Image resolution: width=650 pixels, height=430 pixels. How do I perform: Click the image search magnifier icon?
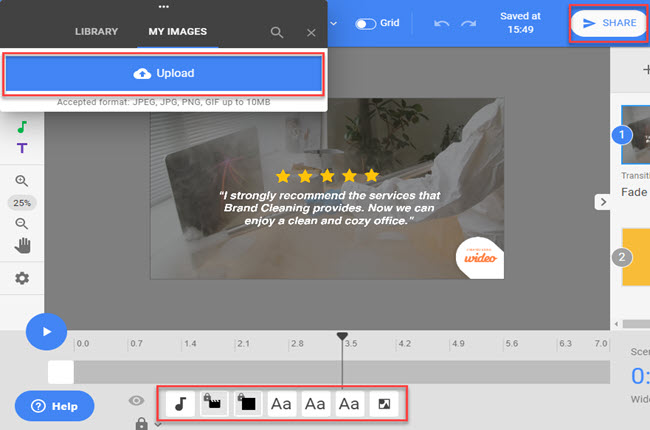(x=276, y=32)
